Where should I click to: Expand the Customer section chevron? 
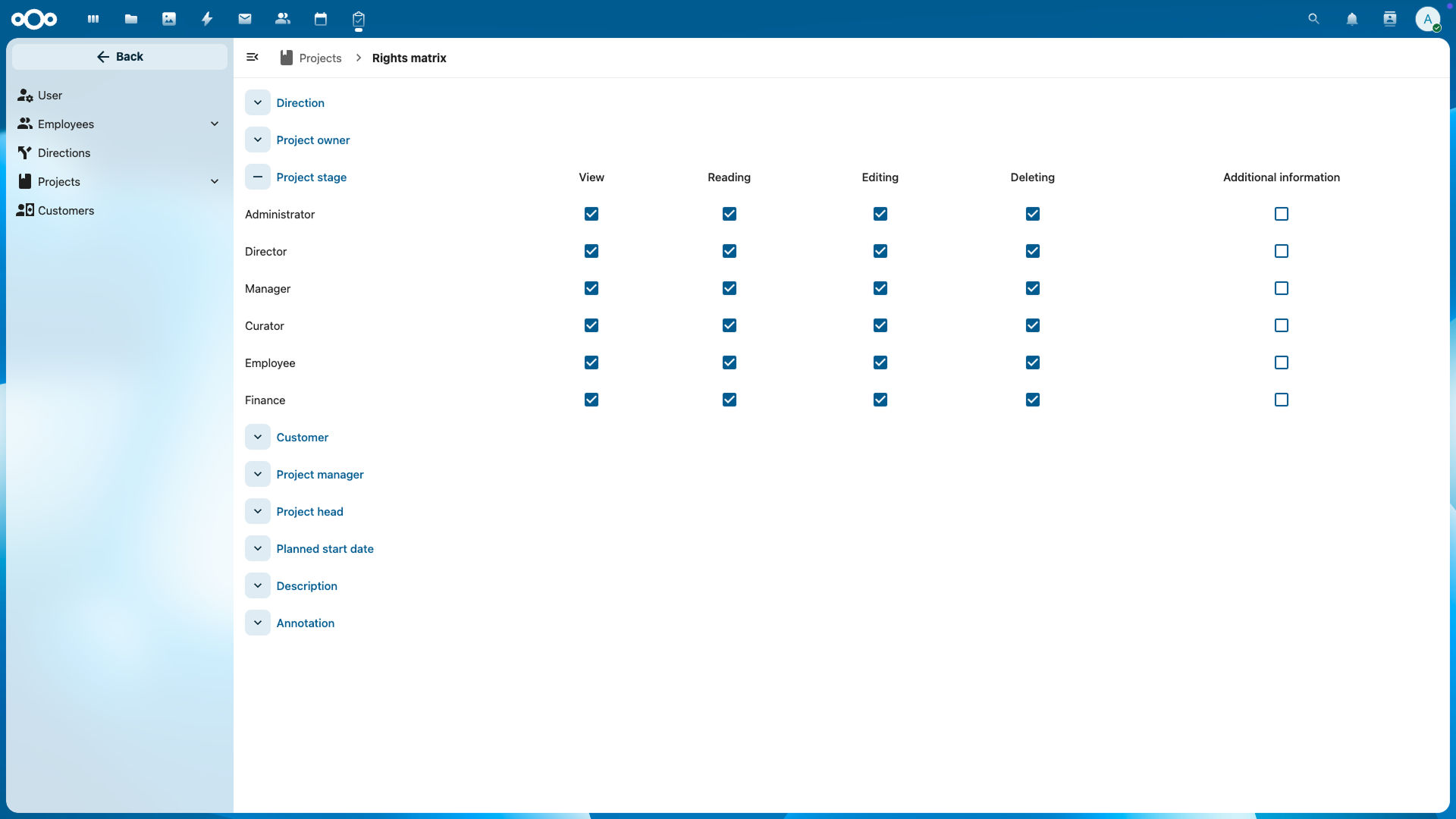click(258, 438)
